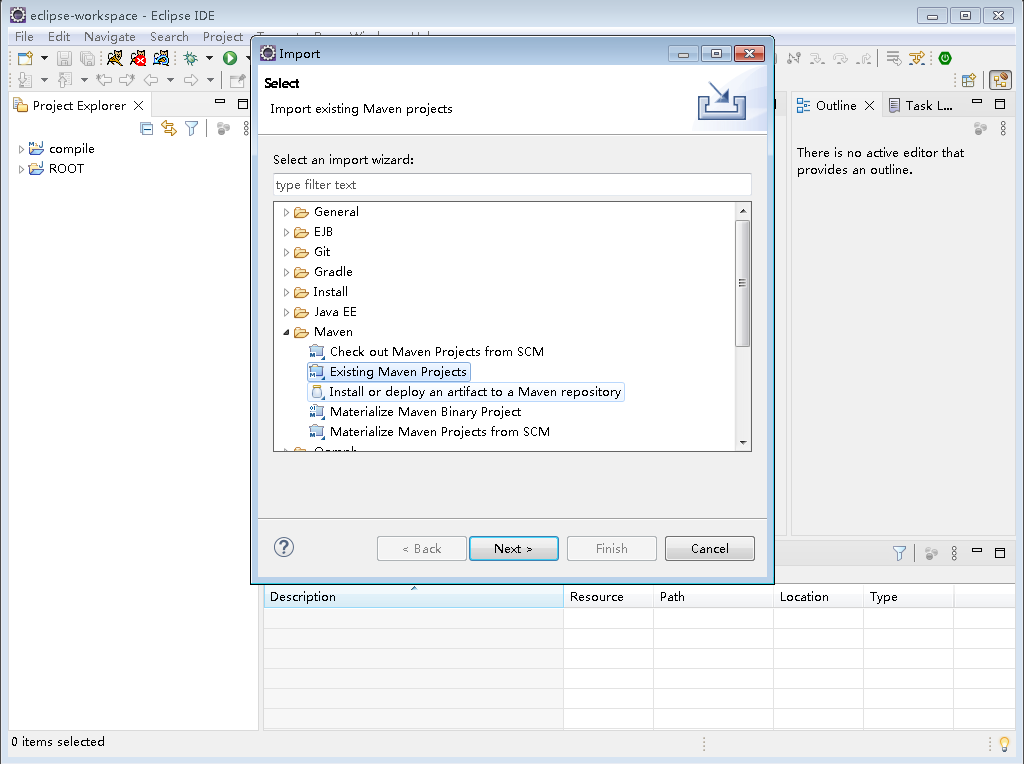
Task: Open the Outline panel View Menu dots
Action: pos(1003,129)
